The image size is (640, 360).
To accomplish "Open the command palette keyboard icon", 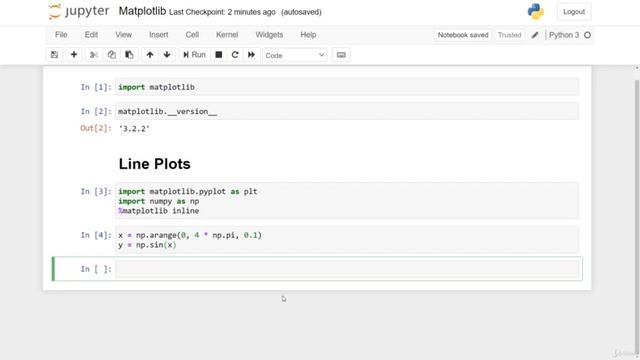I will pos(341,55).
